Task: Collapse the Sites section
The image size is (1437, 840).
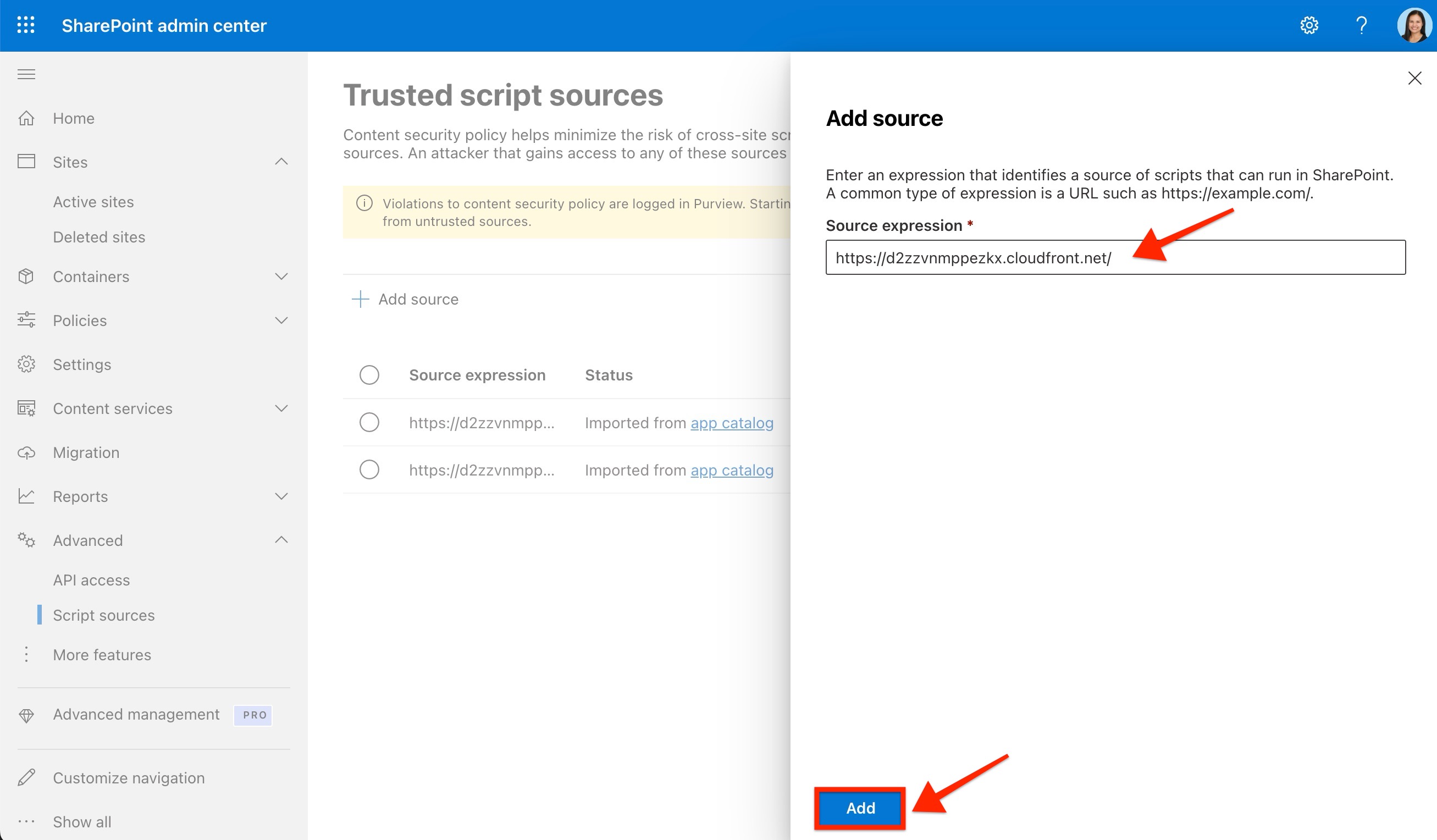Action: (281, 162)
